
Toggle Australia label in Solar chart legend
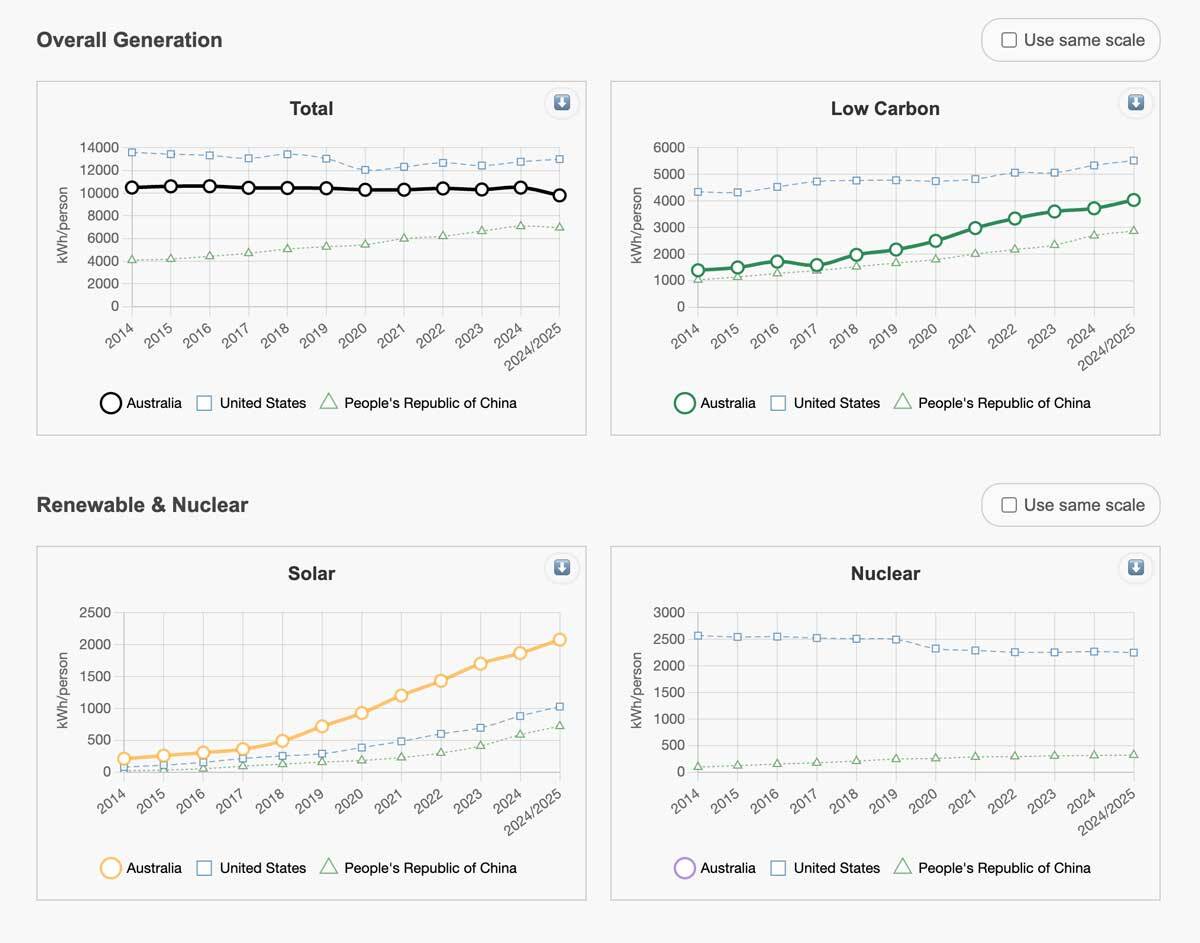pyautogui.click(x=154, y=868)
